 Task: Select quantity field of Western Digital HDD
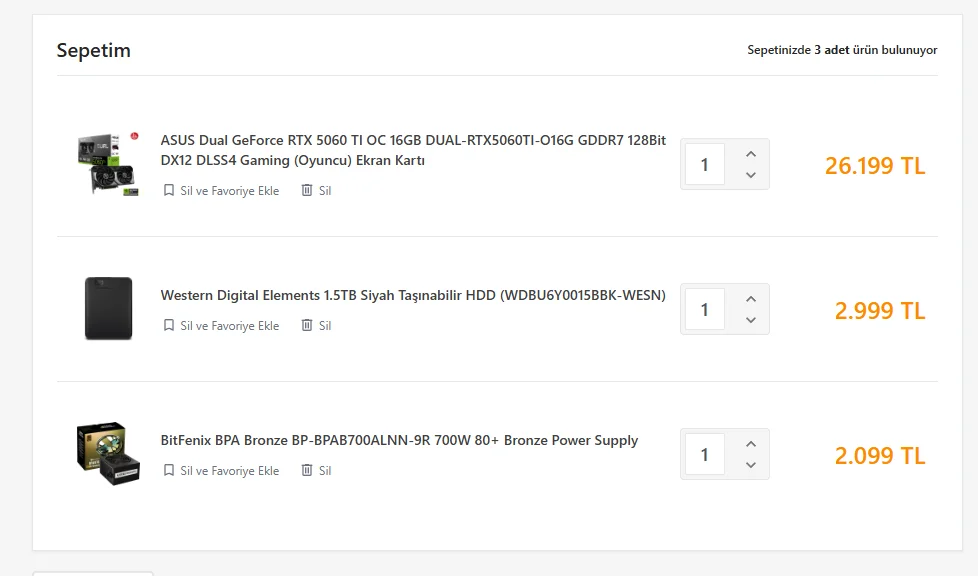[x=705, y=309]
